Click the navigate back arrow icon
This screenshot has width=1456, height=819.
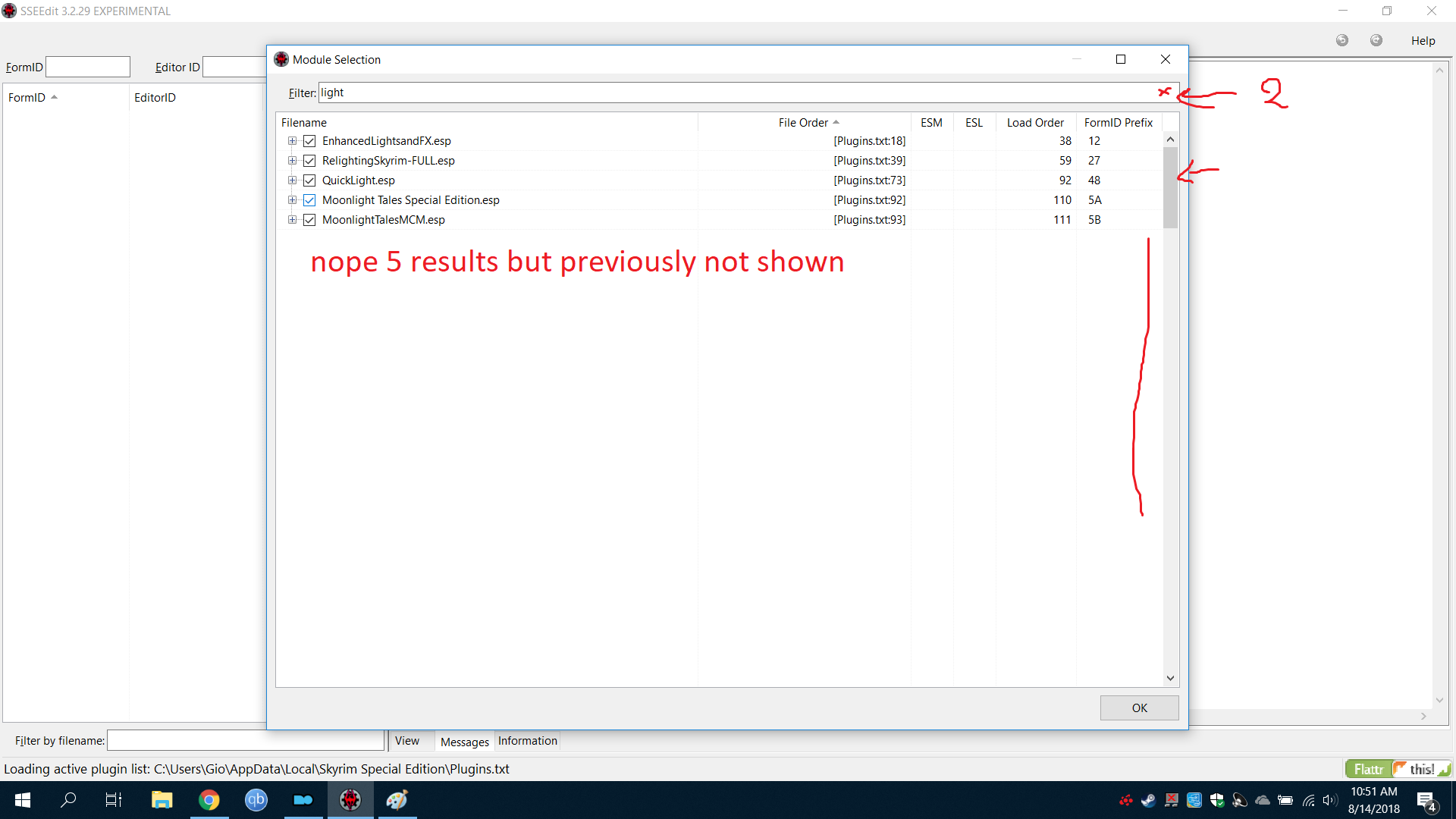coord(1342,40)
